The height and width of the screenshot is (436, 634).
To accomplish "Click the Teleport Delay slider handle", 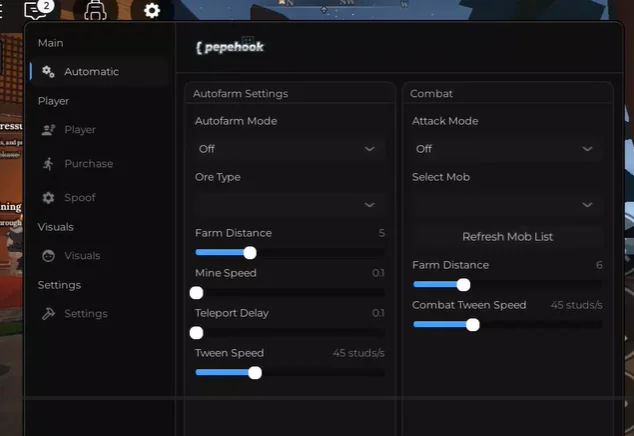I will click(x=197, y=333).
